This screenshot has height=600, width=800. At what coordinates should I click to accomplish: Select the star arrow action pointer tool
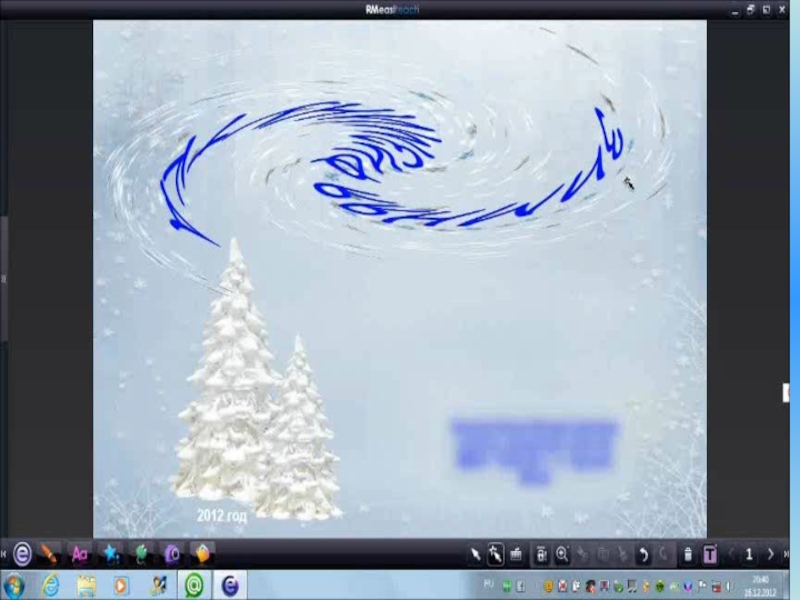495,555
